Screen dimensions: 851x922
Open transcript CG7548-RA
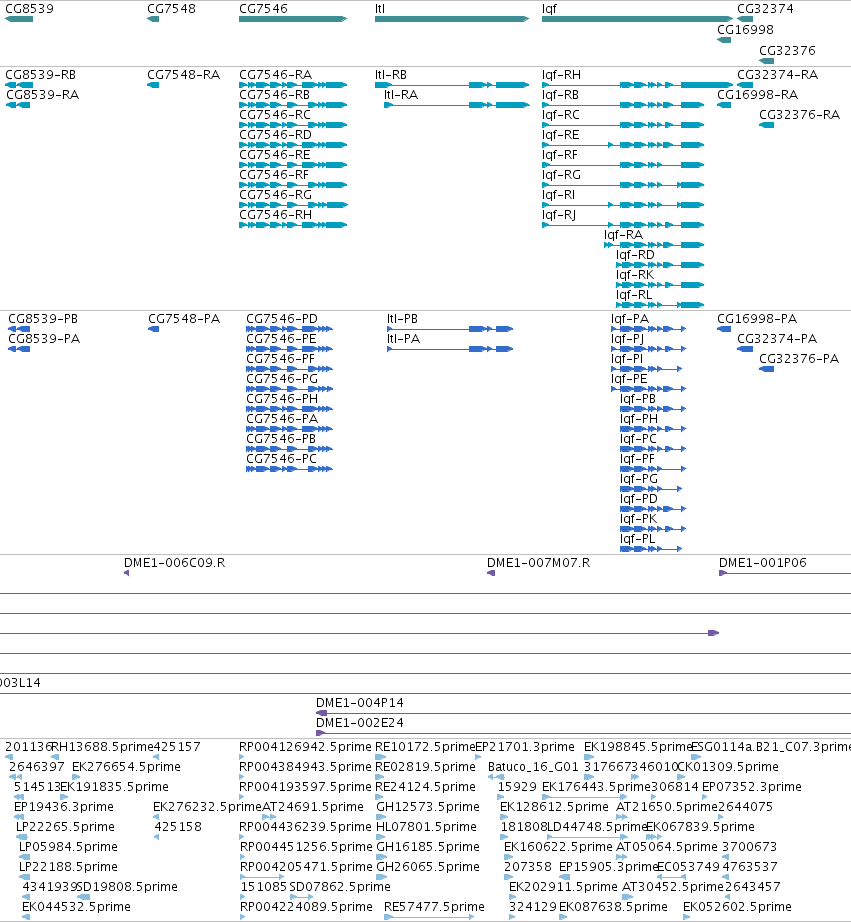point(183,75)
